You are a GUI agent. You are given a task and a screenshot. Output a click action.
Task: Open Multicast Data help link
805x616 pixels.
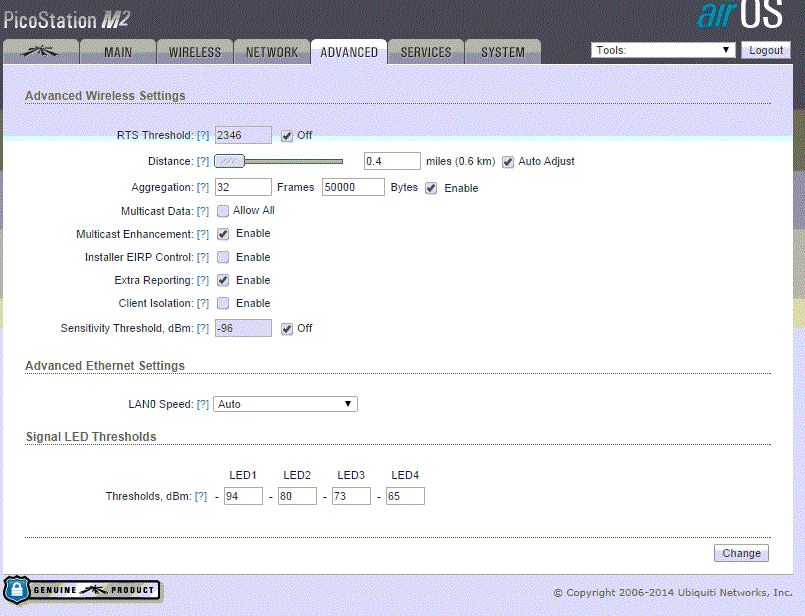click(x=203, y=211)
